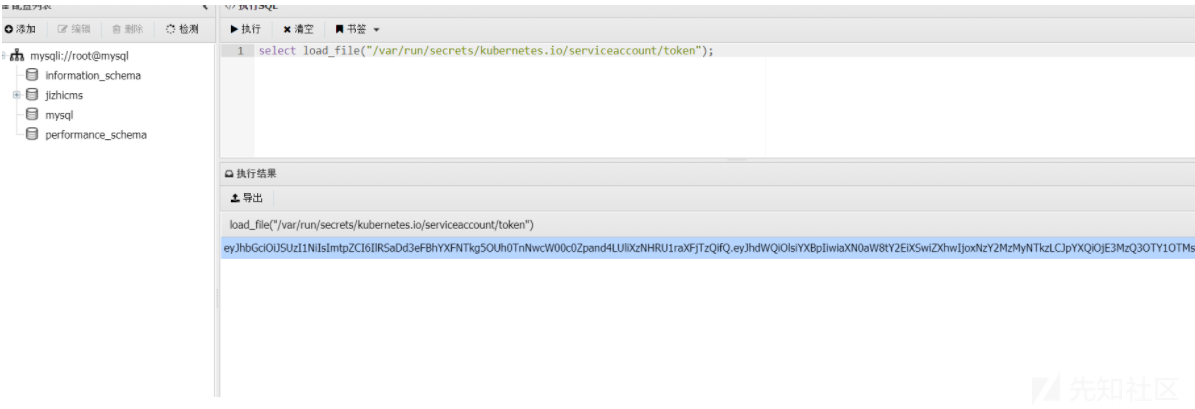Click the greyed 删除 (delete) button

(x=127, y=29)
